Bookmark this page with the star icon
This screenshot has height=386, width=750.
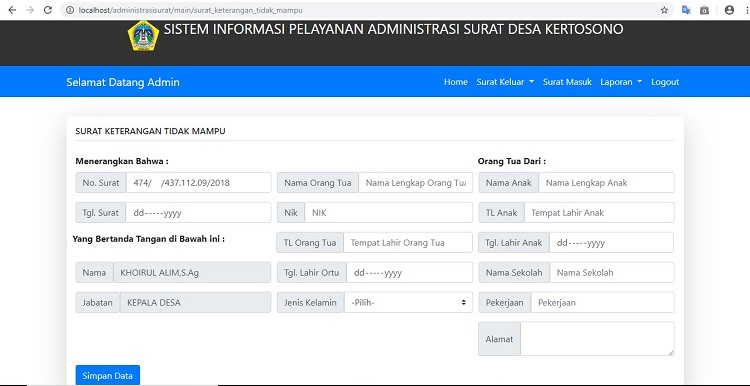click(x=664, y=10)
